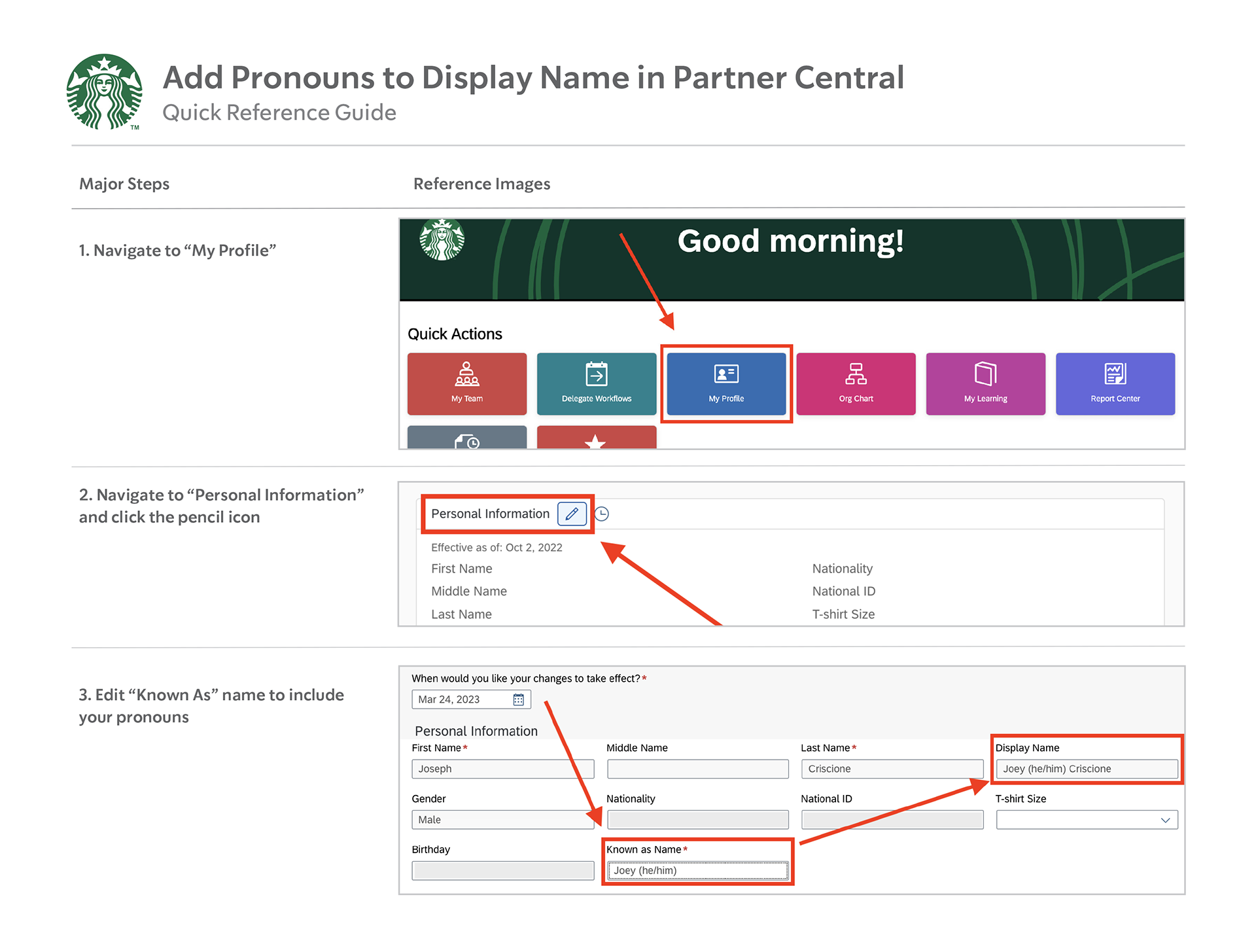Click the Known as Name field
Viewport: 1256px width, 952px height.
point(697,870)
